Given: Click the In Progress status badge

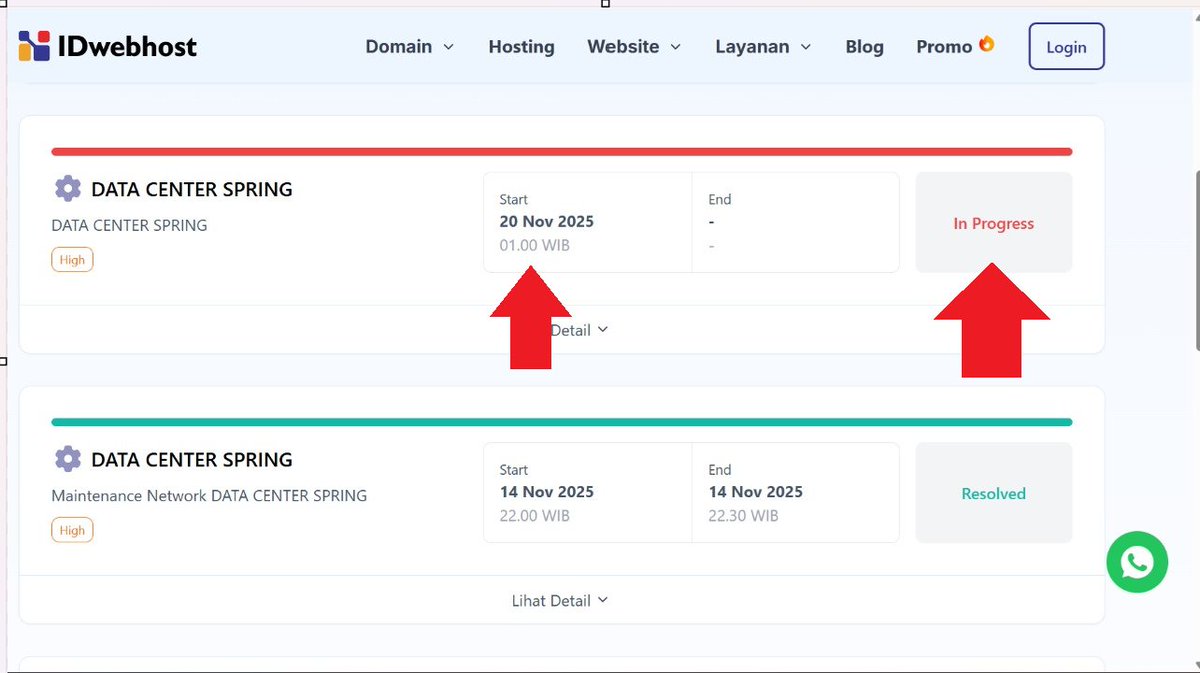Looking at the screenshot, I should (x=994, y=222).
